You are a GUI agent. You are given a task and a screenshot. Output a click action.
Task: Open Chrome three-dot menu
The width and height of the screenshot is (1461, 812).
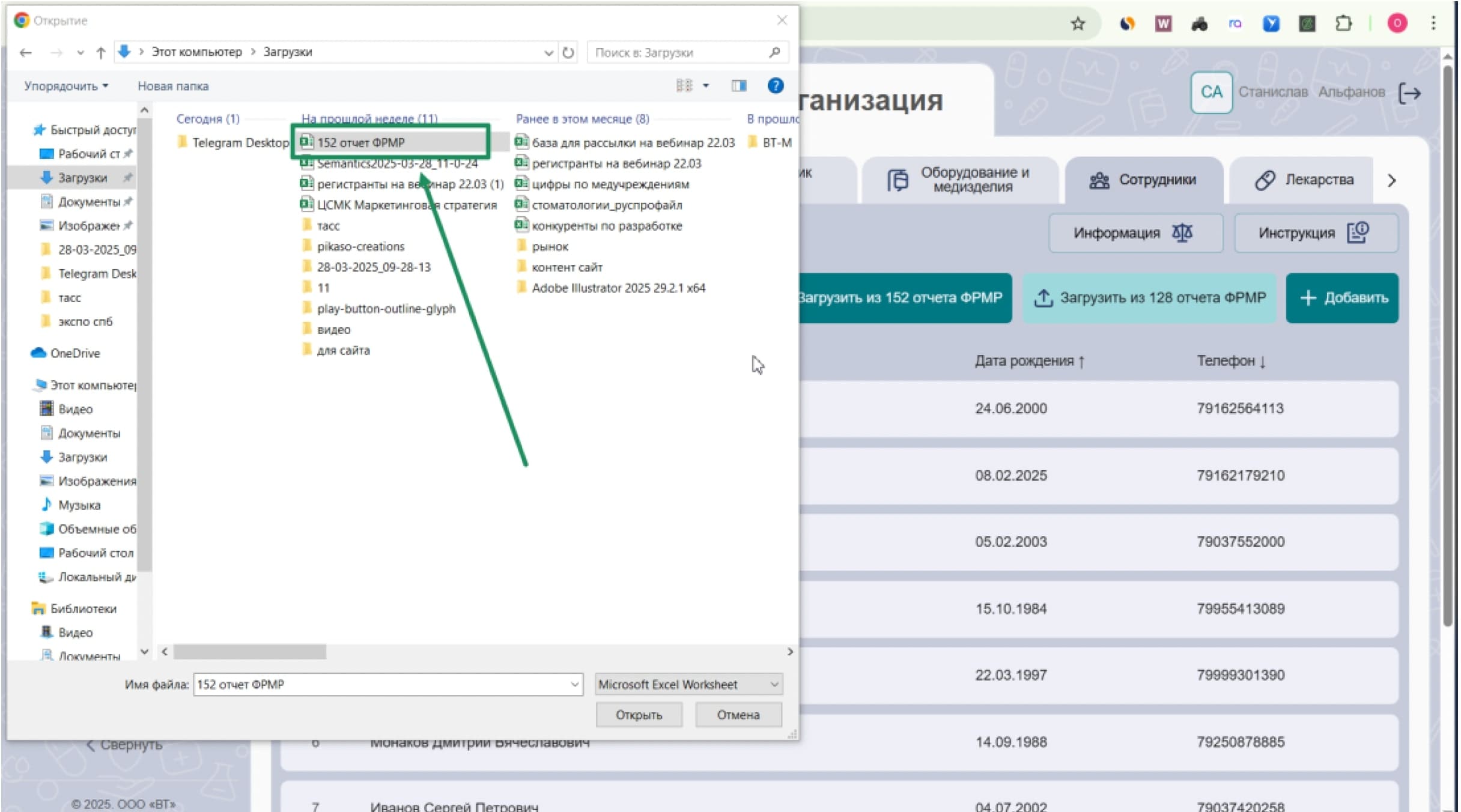point(1433,23)
